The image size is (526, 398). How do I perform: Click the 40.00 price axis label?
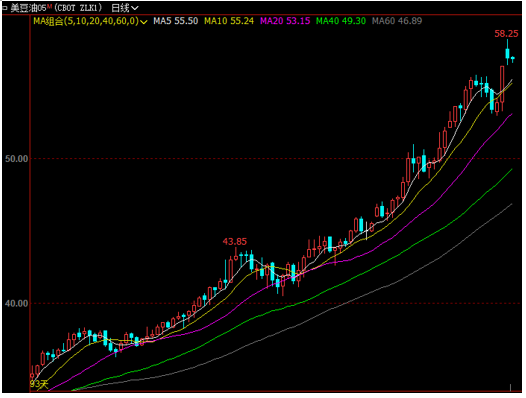pyautogui.click(x=16, y=303)
